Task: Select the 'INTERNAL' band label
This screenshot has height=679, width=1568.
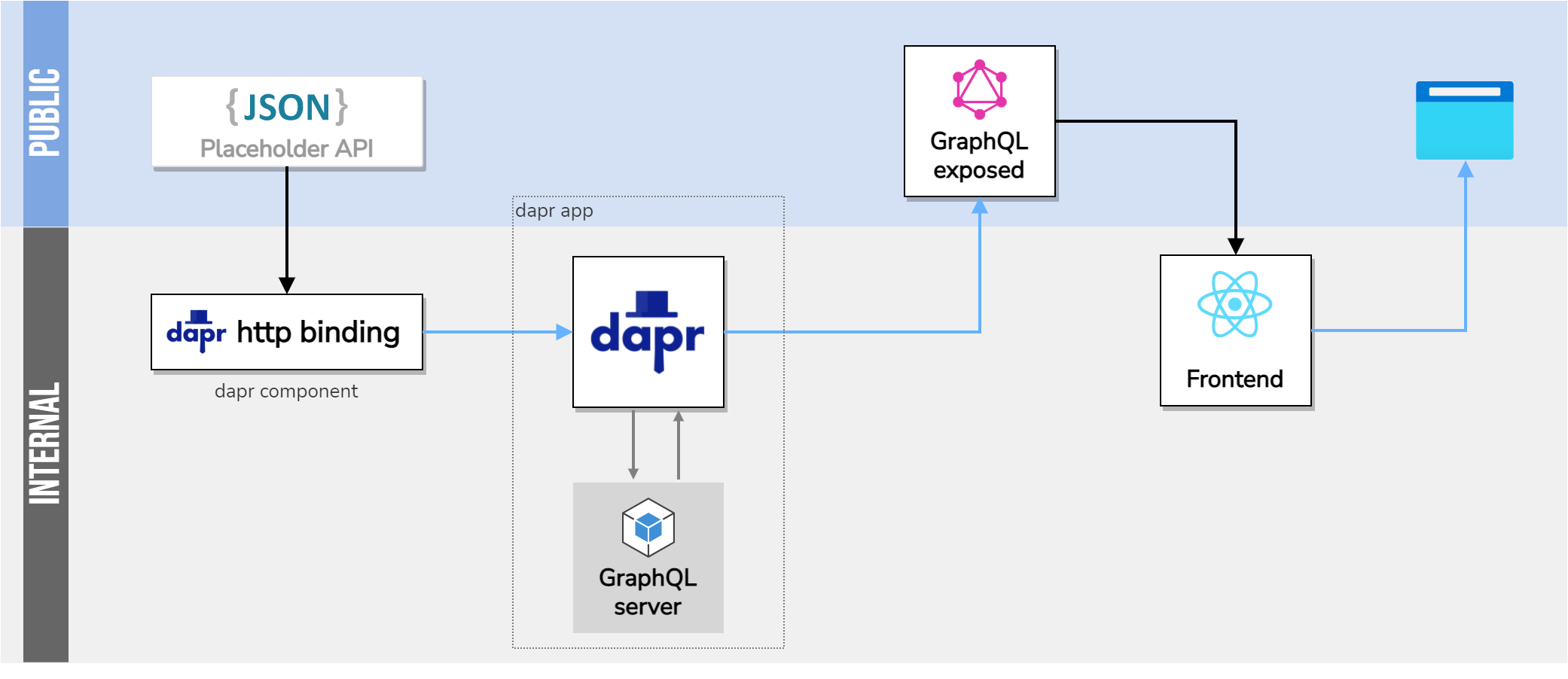Action: [x=44, y=443]
